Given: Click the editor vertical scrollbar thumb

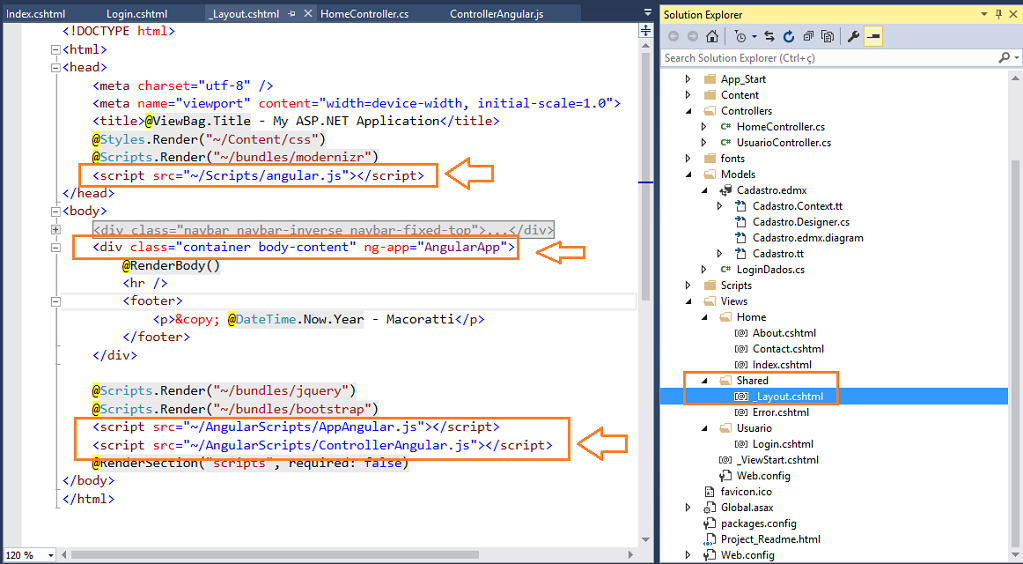Looking at the screenshot, I should tap(645, 176).
